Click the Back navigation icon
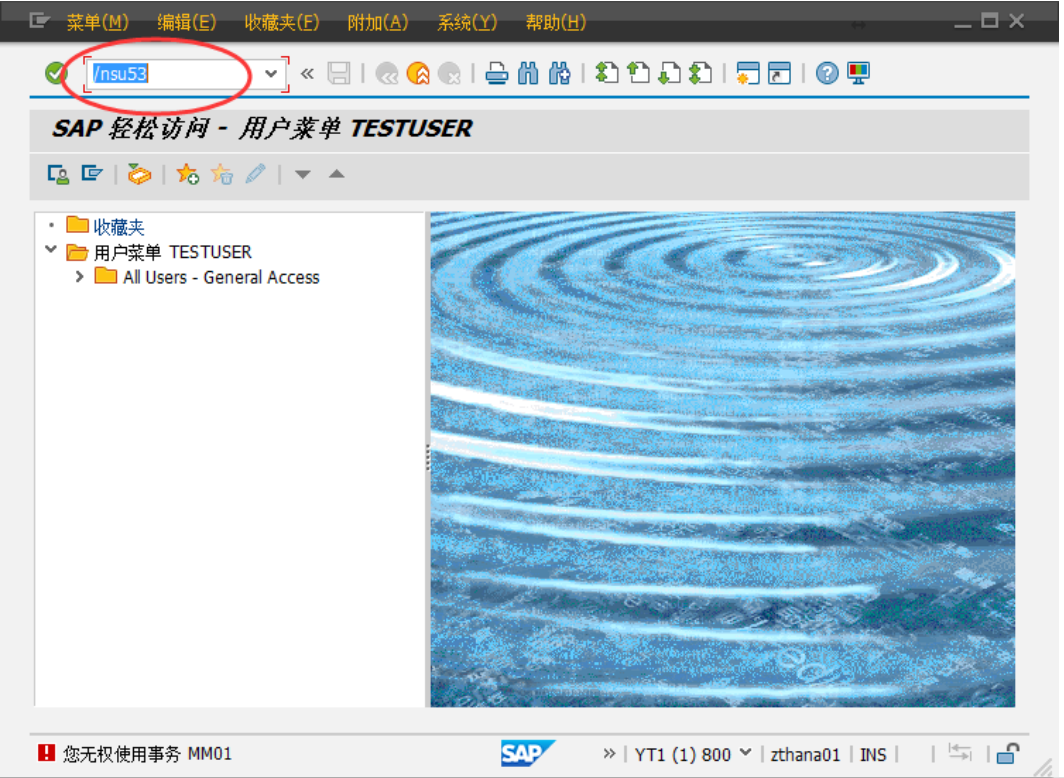 [387, 73]
